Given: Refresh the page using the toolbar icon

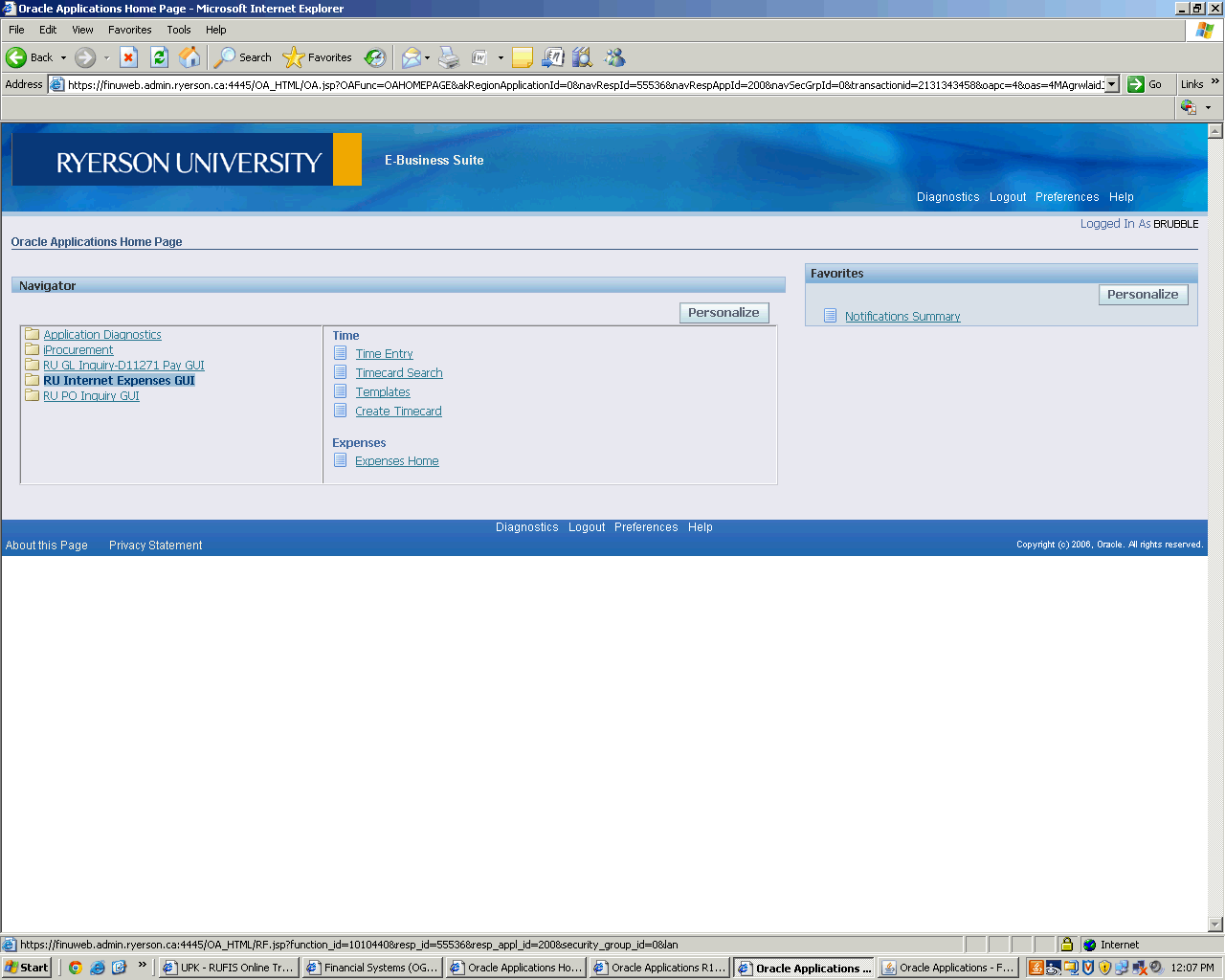Looking at the screenshot, I should click(159, 57).
